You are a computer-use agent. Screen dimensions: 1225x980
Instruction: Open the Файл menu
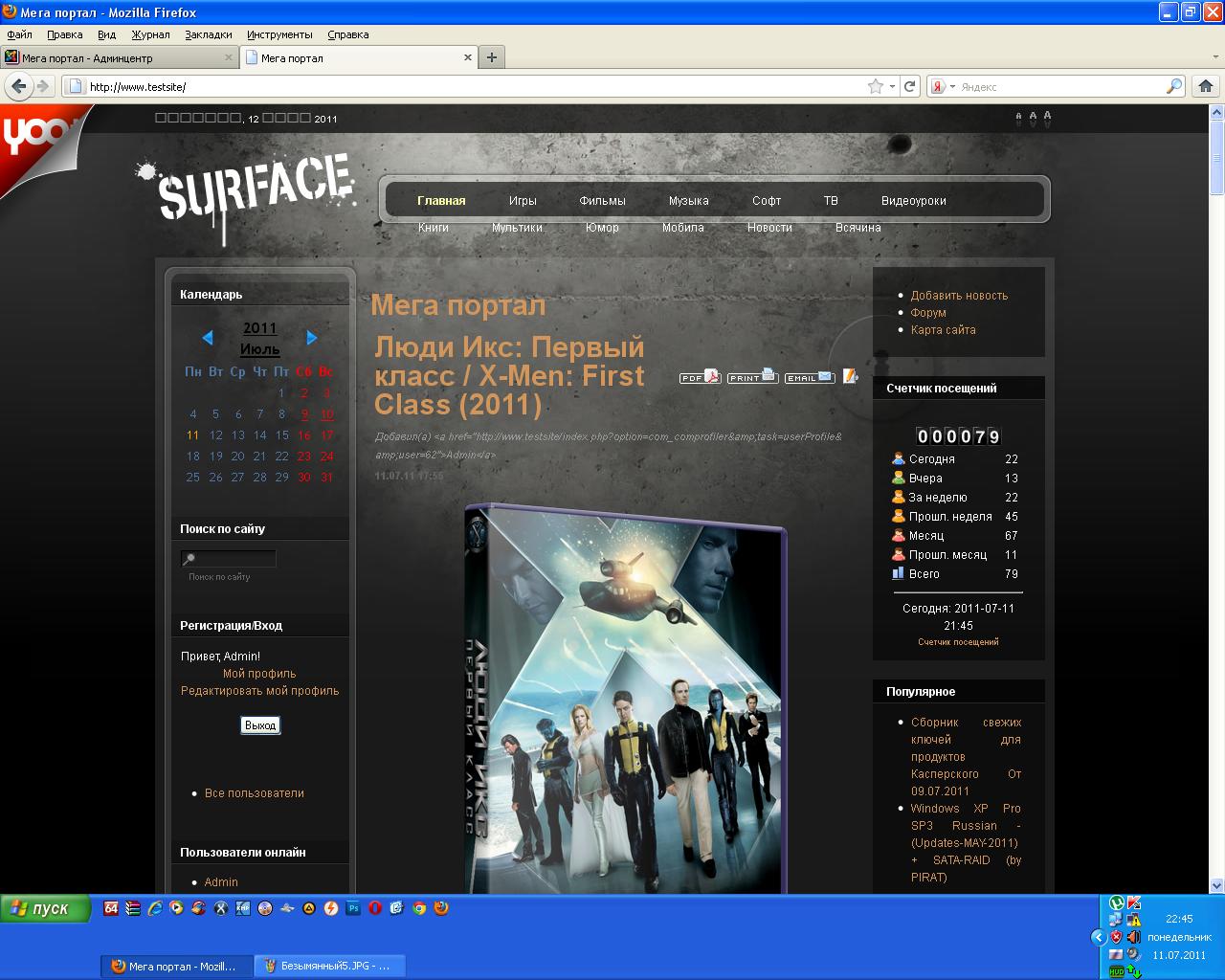(19, 34)
